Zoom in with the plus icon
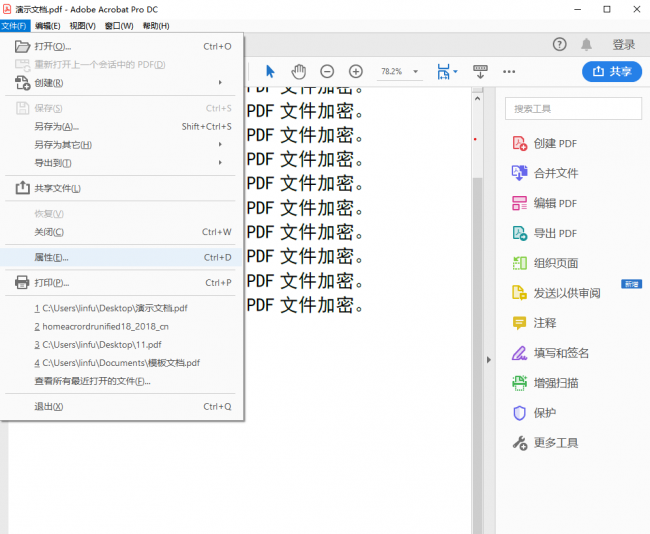Screen dimensions: 650x534 (x=356, y=71)
